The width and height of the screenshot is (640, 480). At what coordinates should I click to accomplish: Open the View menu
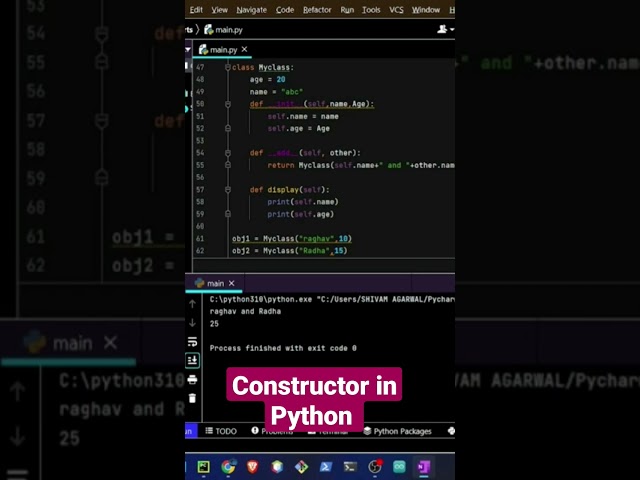(x=219, y=10)
